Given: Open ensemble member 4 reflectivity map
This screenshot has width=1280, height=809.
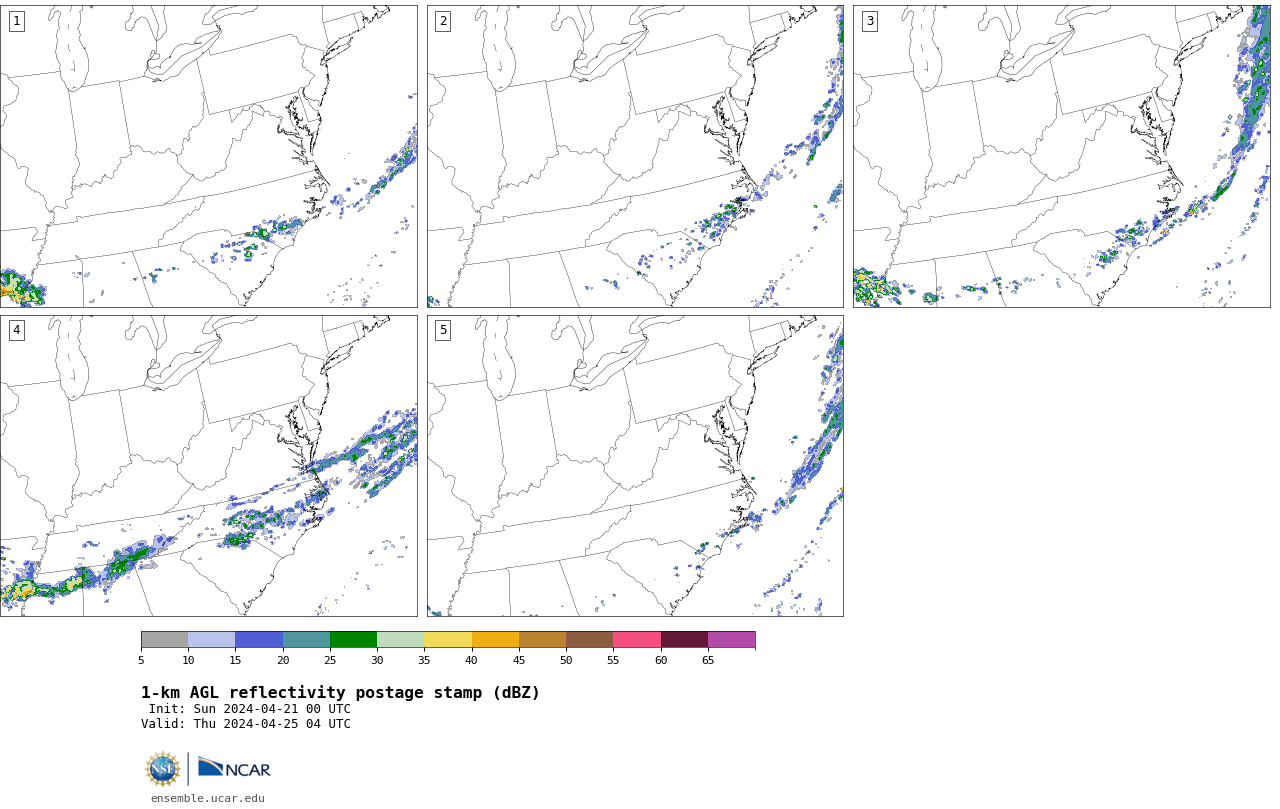Looking at the screenshot, I should 208,466.
